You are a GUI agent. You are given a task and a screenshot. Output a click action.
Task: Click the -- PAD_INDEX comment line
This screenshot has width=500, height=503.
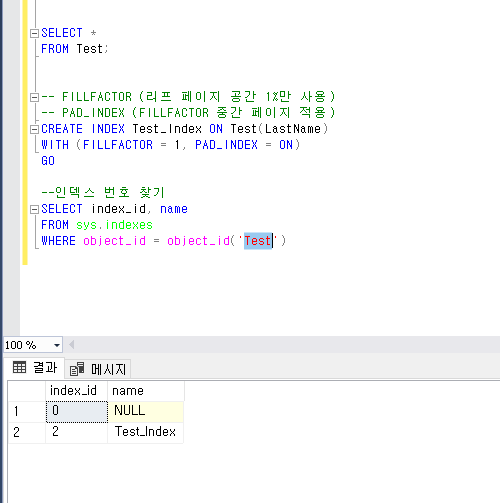click(x=188, y=112)
